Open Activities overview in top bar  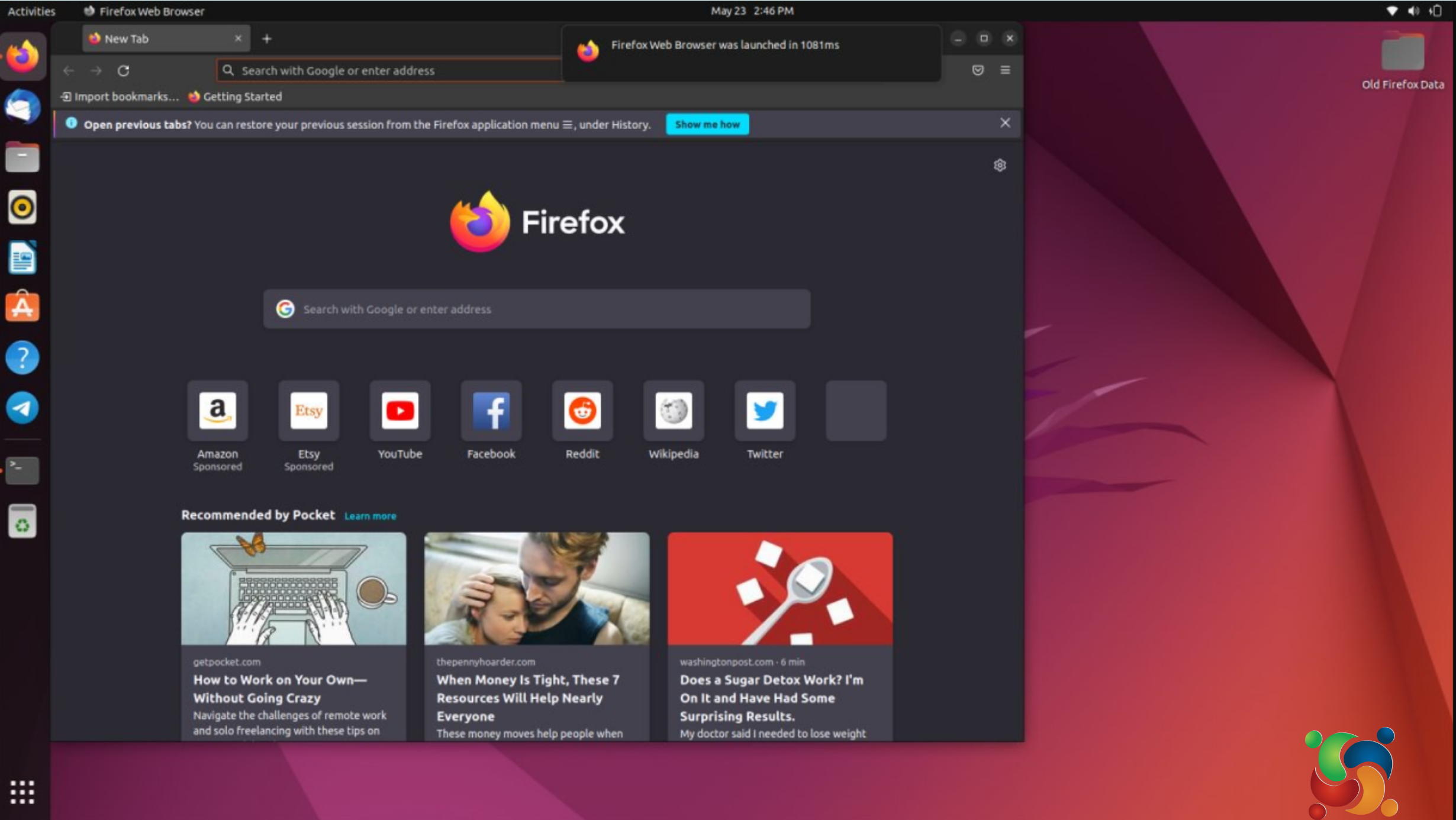point(31,11)
